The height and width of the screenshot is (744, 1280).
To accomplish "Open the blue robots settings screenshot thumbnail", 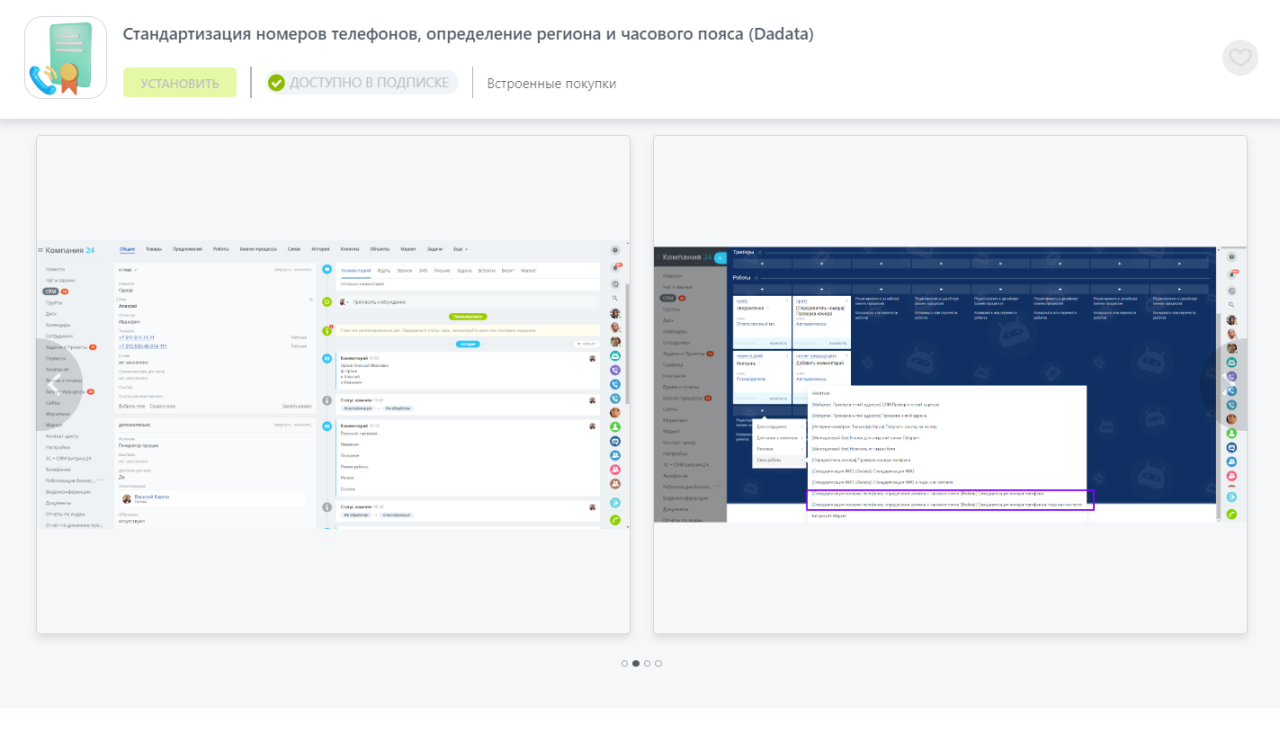I will 950,384.
